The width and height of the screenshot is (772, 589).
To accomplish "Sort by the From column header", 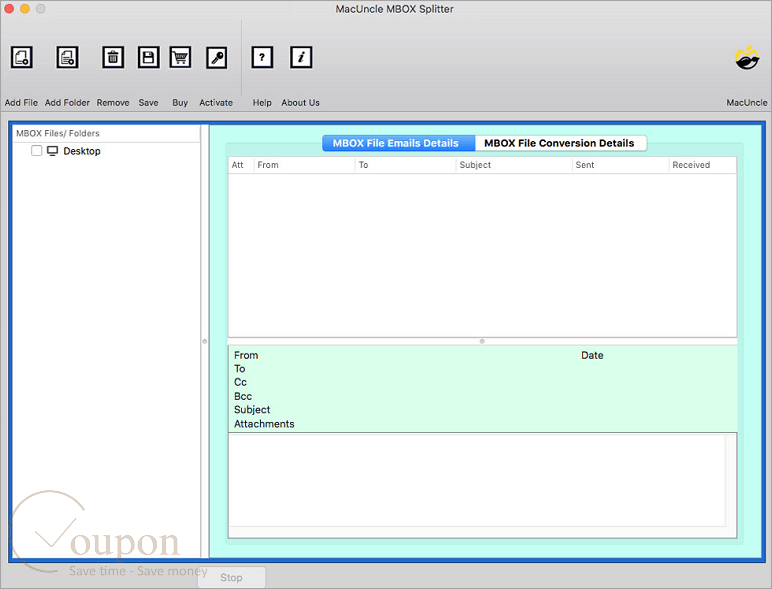I will [304, 165].
